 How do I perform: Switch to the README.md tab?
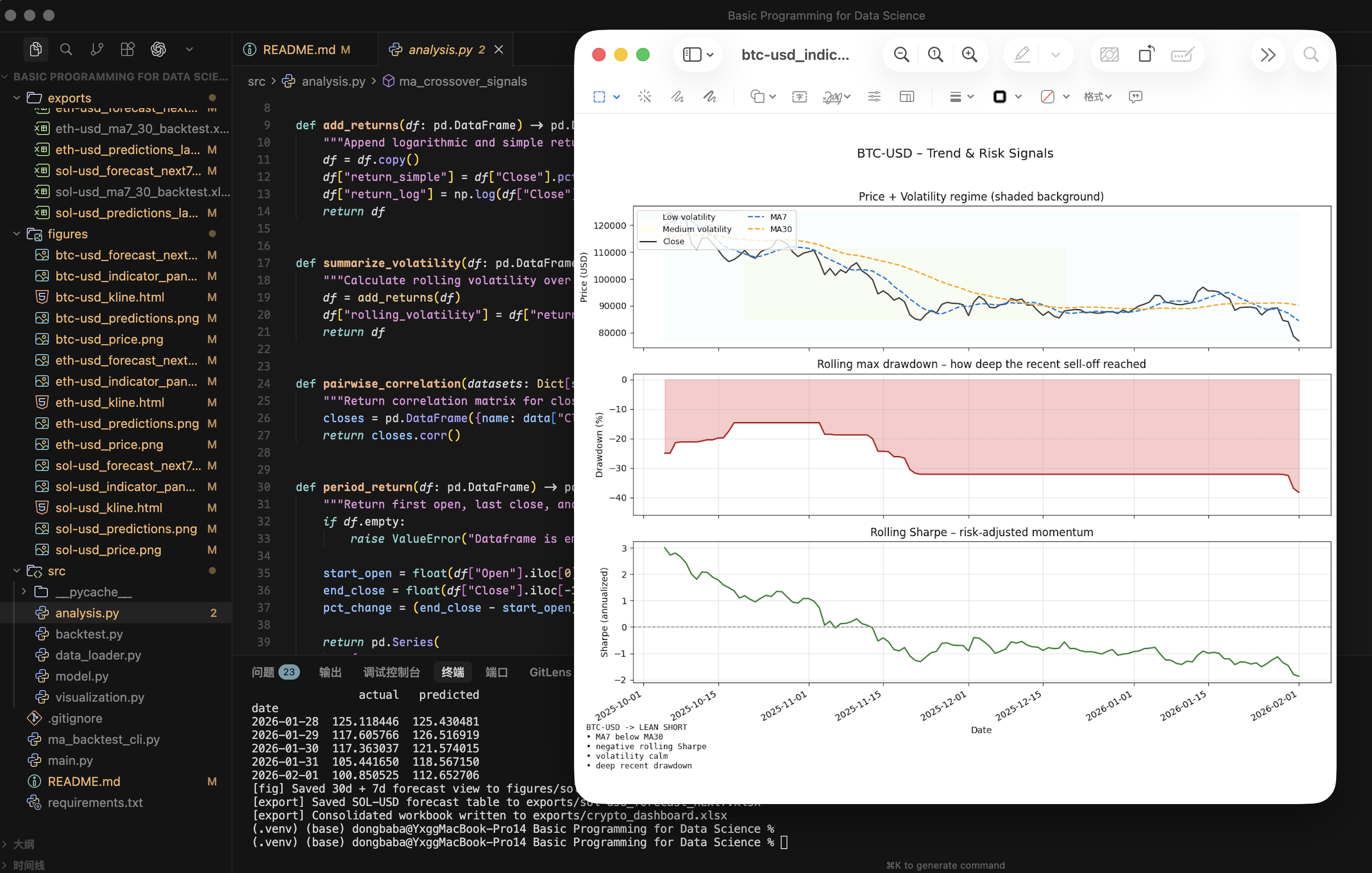click(298, 50)
